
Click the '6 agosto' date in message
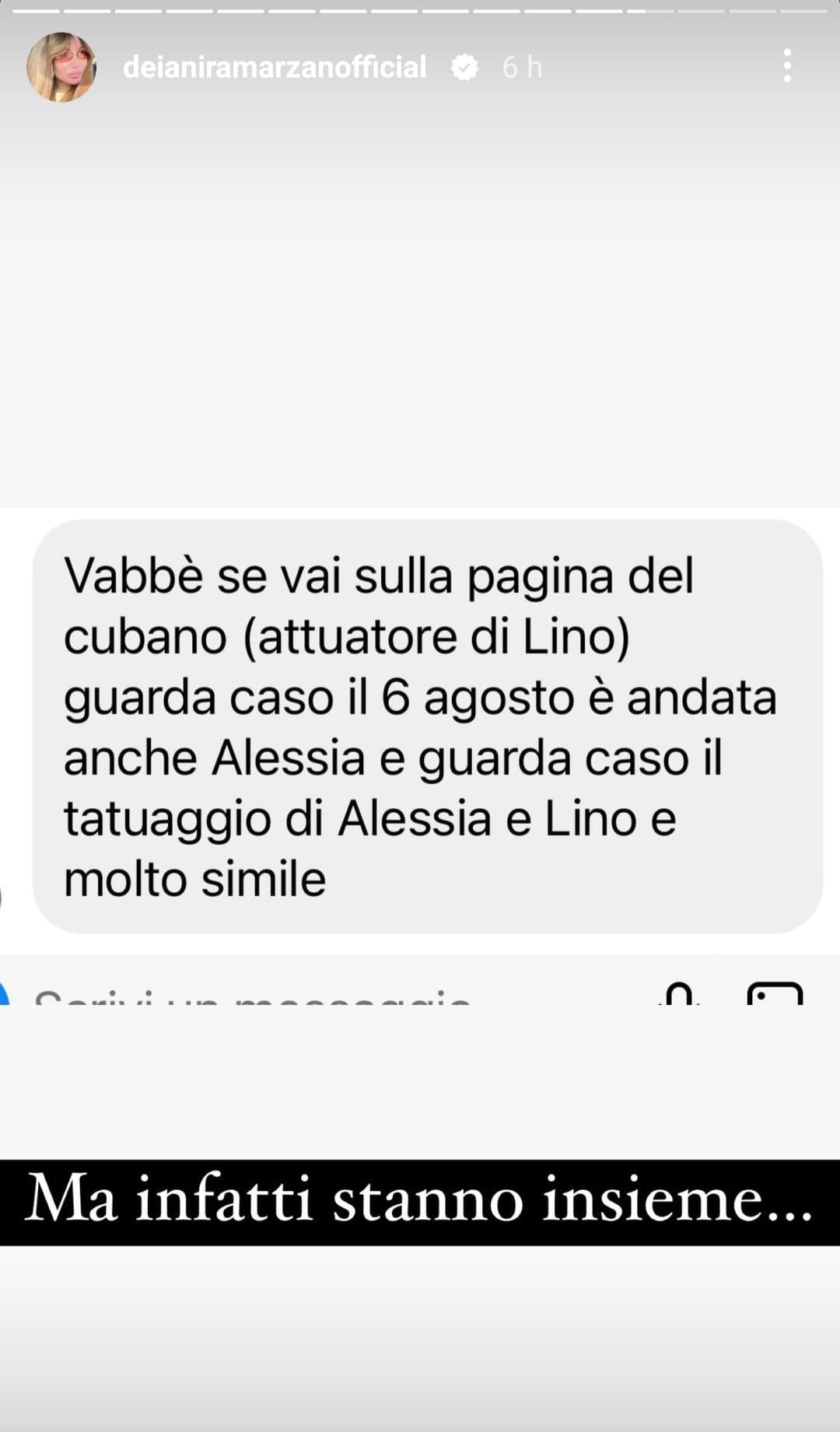coord(476,698)
